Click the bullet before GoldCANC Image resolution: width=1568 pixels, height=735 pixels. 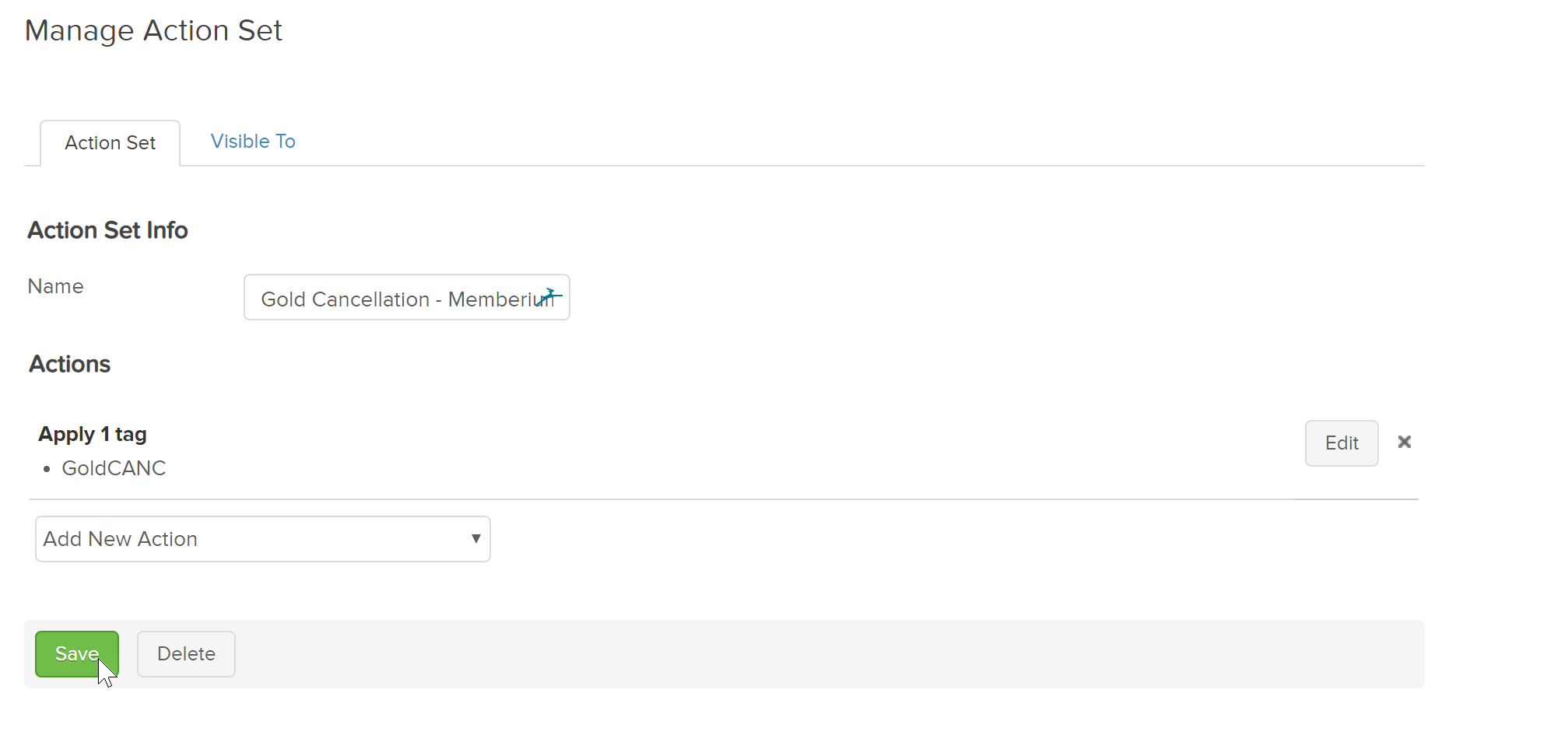(x=47, y=469)
